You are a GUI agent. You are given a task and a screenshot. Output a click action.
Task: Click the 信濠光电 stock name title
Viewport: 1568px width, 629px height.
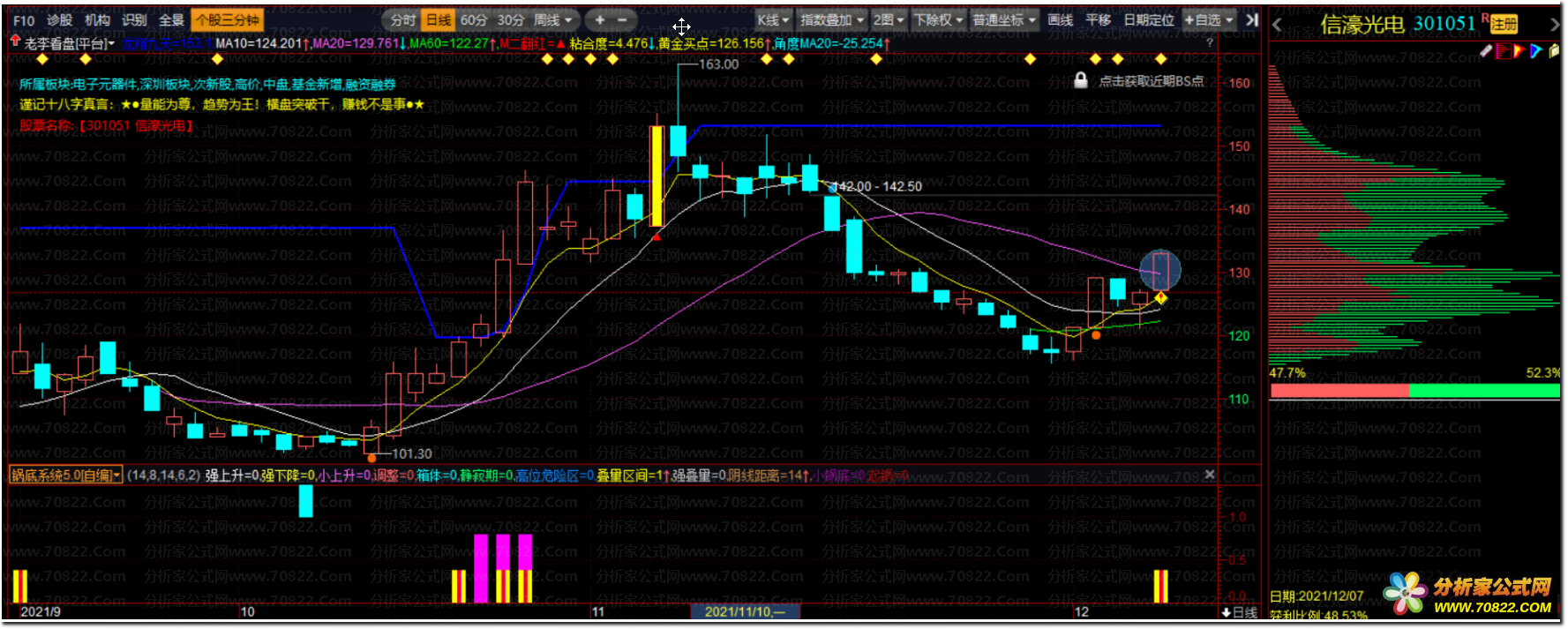click(x=1362, y=25)
